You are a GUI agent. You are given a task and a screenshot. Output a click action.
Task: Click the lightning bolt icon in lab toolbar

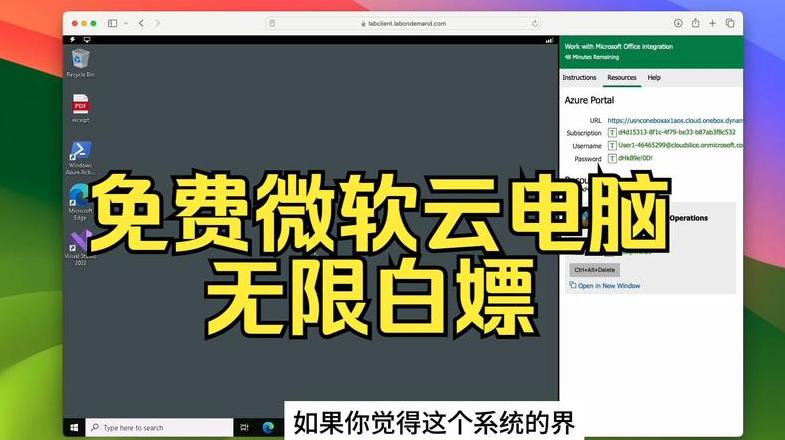click(73, 40)
